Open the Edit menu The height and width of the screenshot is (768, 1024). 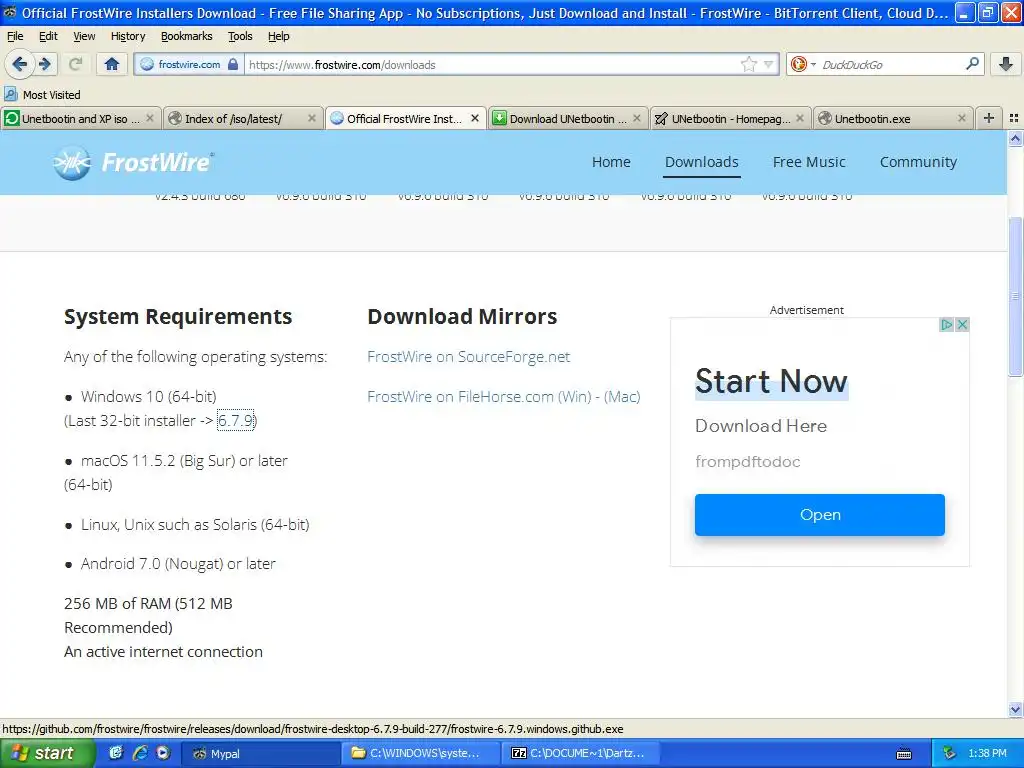pos(48,36)
